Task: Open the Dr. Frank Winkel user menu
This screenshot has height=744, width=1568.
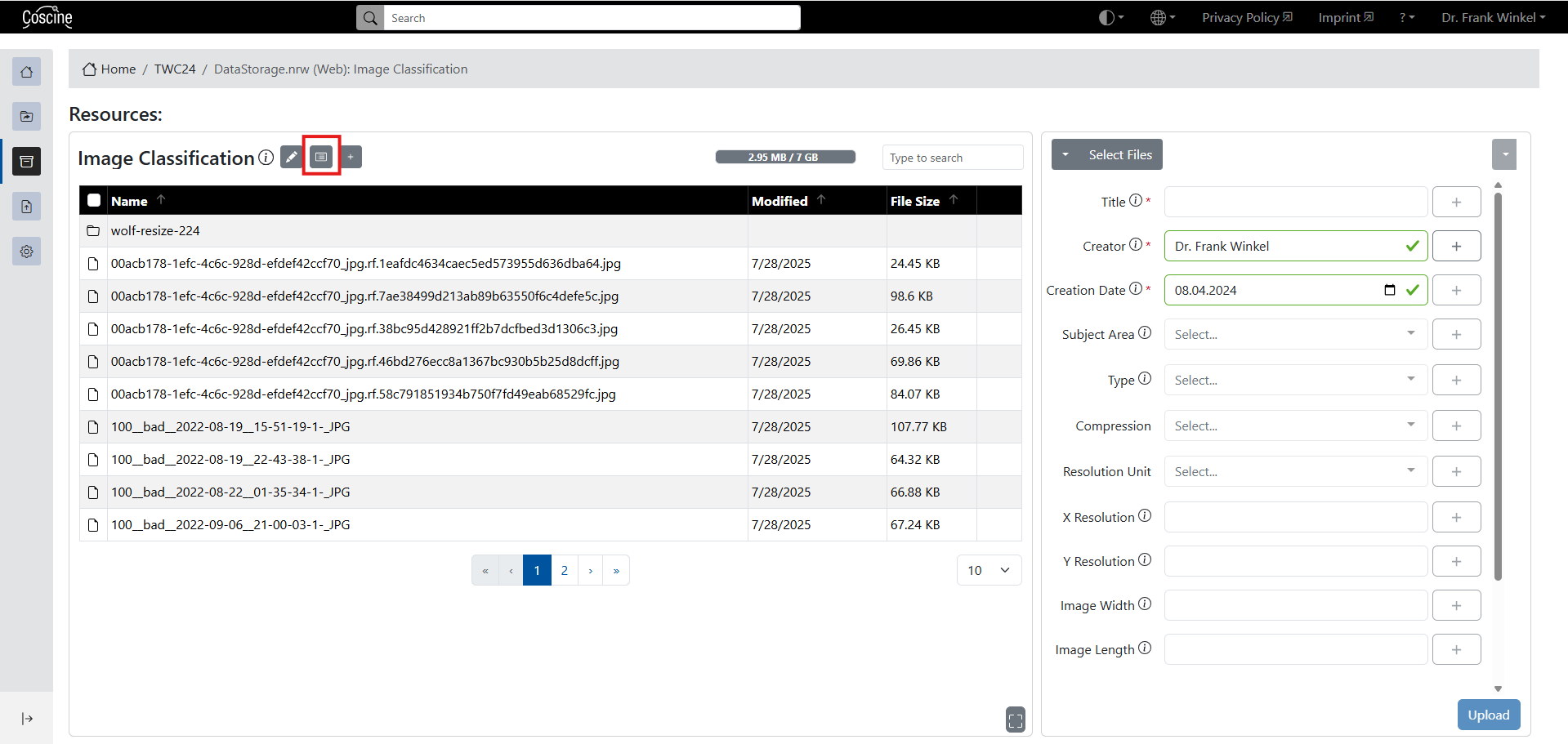Action: pyautogui.click(x=1493, y=18)
